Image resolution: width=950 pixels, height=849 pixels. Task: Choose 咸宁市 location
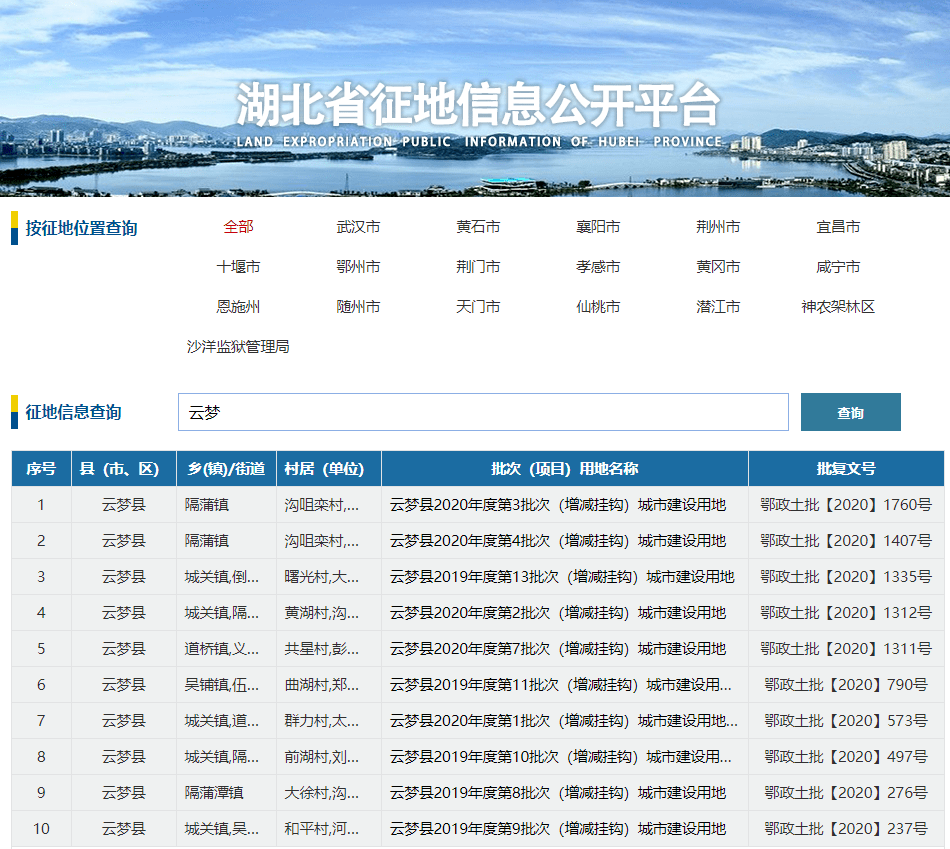pyautogui.click(x=838, y=267)
